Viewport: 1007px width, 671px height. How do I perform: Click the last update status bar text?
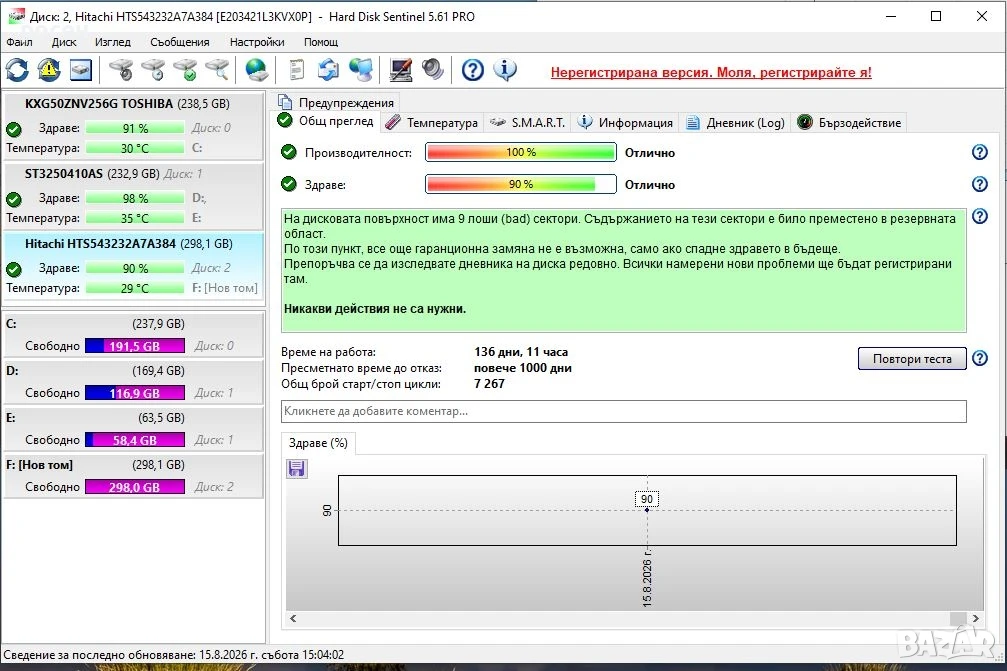point(173,655)
